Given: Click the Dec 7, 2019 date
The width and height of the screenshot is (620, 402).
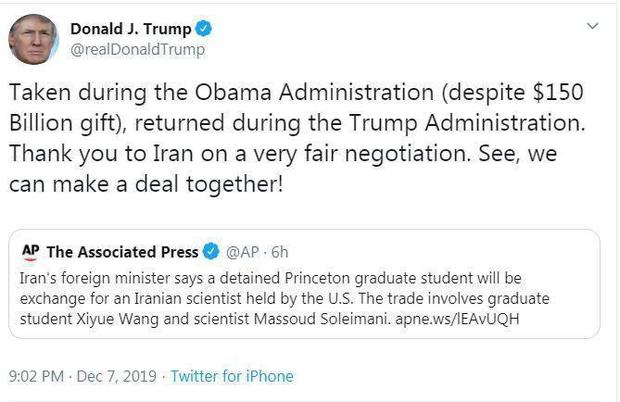Looking at the screenshot, I should tap(116, 377).
